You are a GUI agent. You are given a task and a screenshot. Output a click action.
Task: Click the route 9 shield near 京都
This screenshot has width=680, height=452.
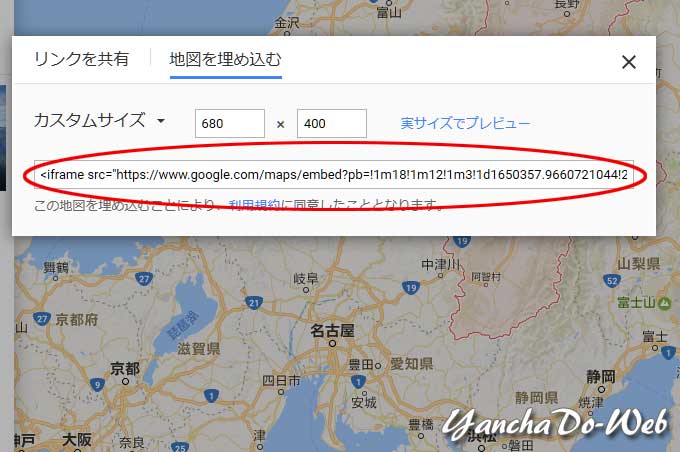[x=97, y=383]
